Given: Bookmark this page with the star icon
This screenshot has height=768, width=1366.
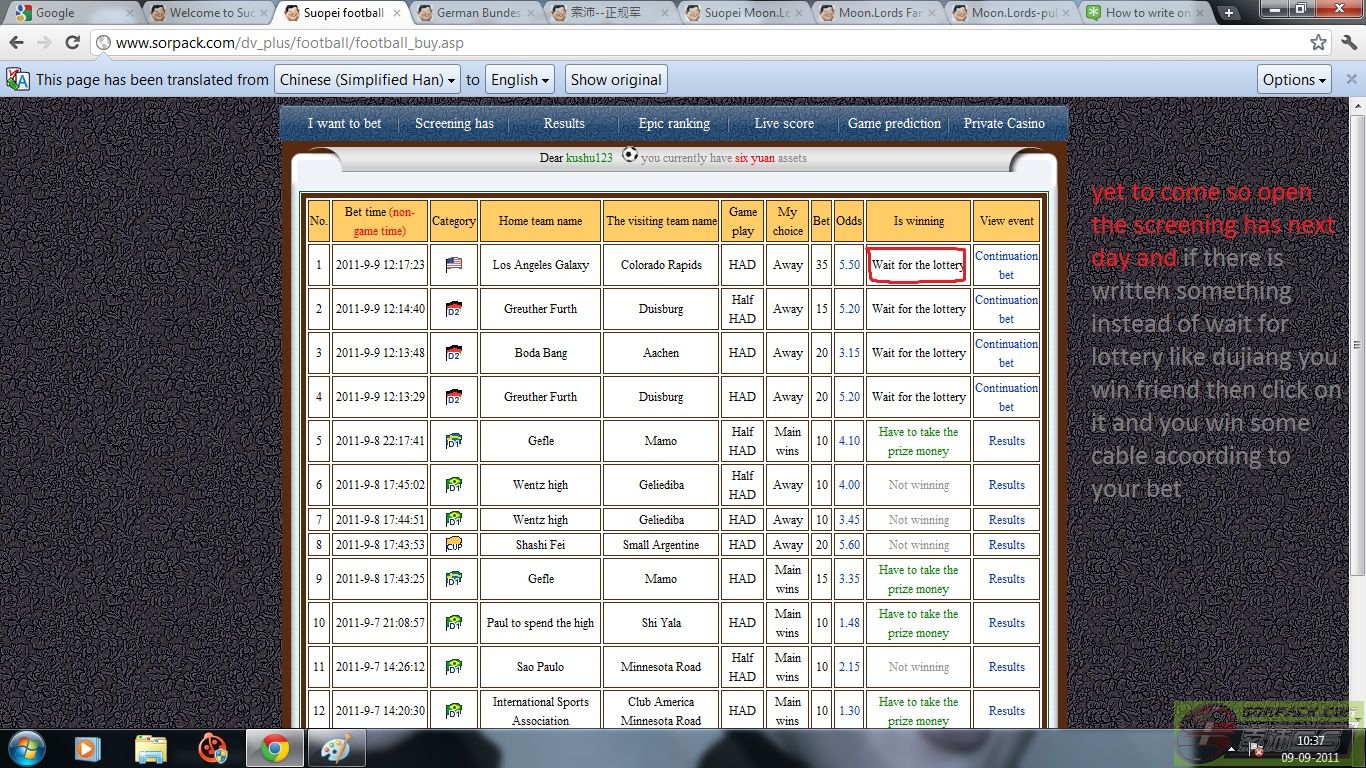Looking at the screenshot, I should coord(1319,43).
